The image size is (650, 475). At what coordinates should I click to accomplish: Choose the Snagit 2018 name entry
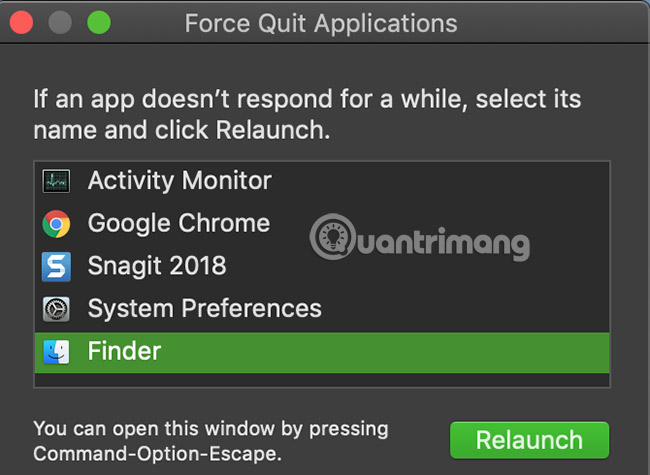pos(157,266)
